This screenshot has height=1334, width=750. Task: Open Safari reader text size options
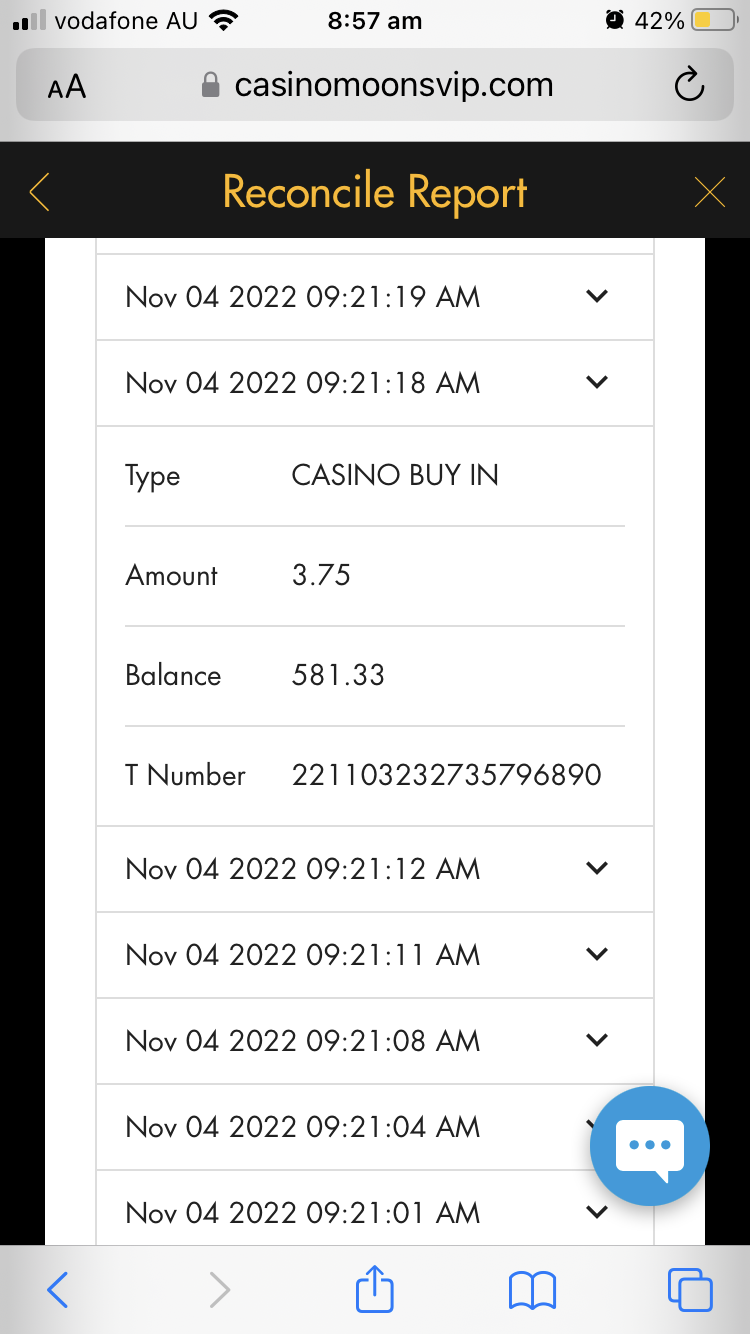point(67,87)
